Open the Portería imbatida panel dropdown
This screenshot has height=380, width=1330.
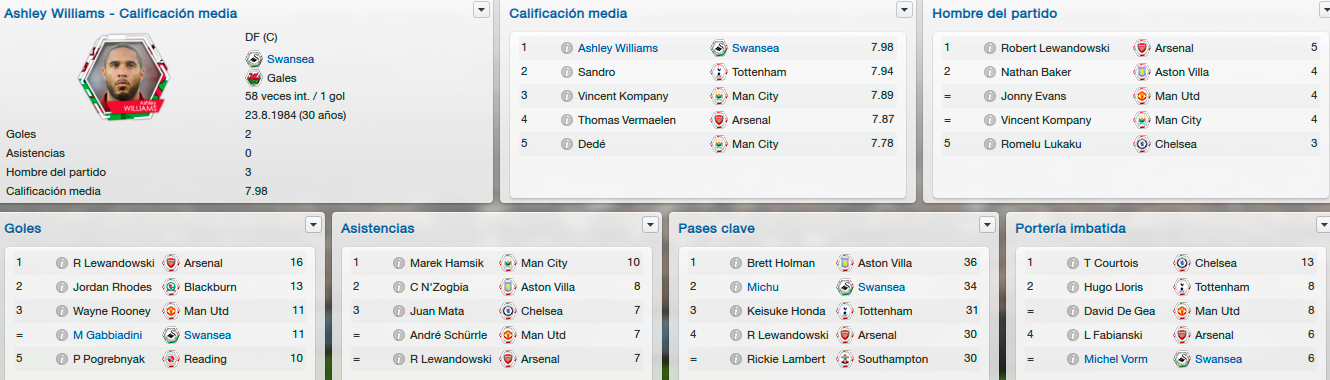(1325, 224)
